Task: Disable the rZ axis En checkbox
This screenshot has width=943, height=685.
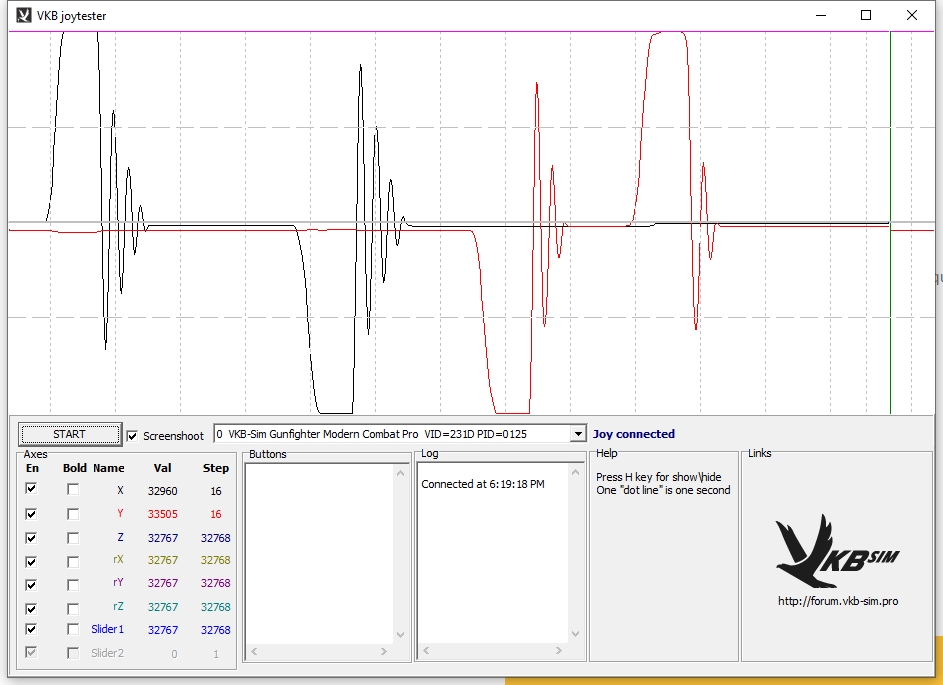Action: (x=31, y=607)
